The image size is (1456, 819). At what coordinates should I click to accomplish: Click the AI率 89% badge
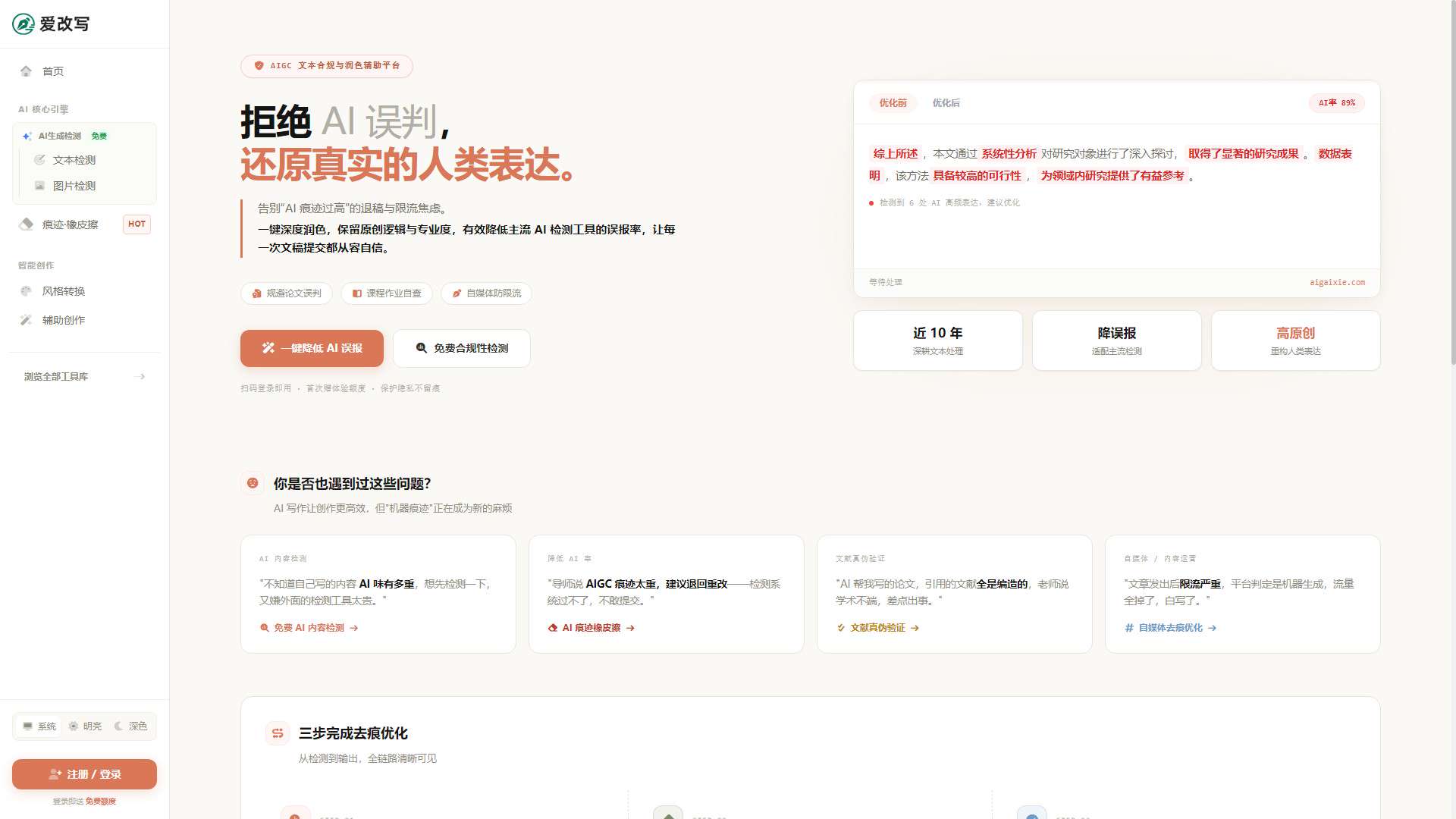(x=1336, y=103)
